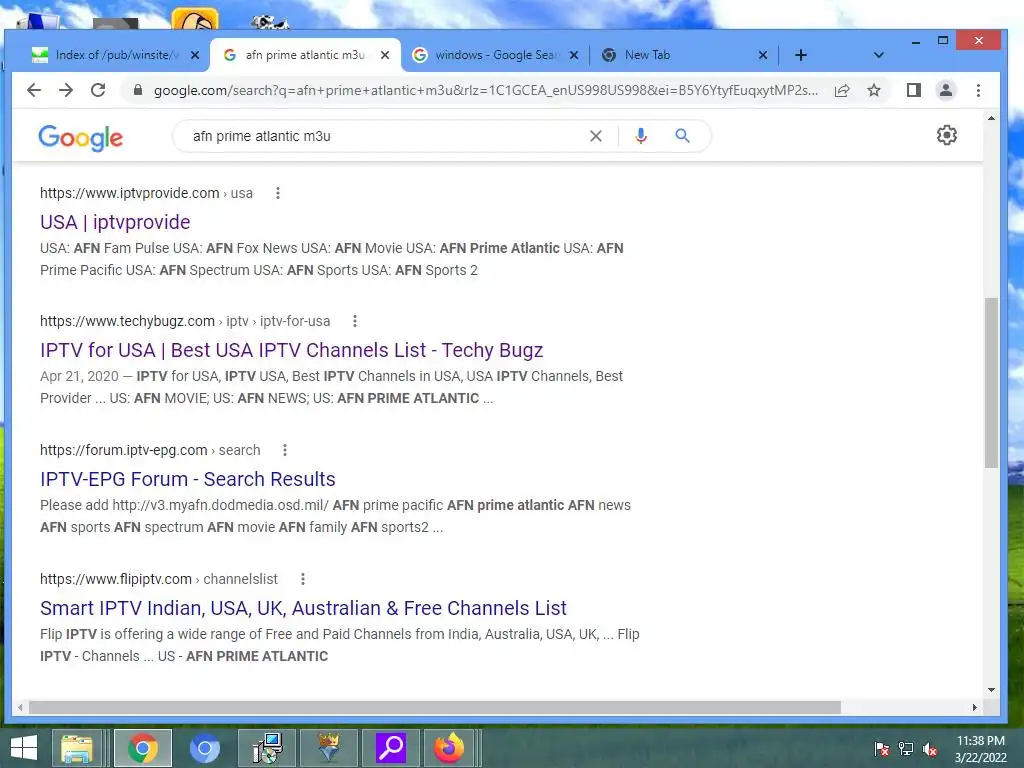Image resolution: width=1024 pixels, height=768 pixels.
Task: Open muted volume tray icon
Action: point(930,749)
